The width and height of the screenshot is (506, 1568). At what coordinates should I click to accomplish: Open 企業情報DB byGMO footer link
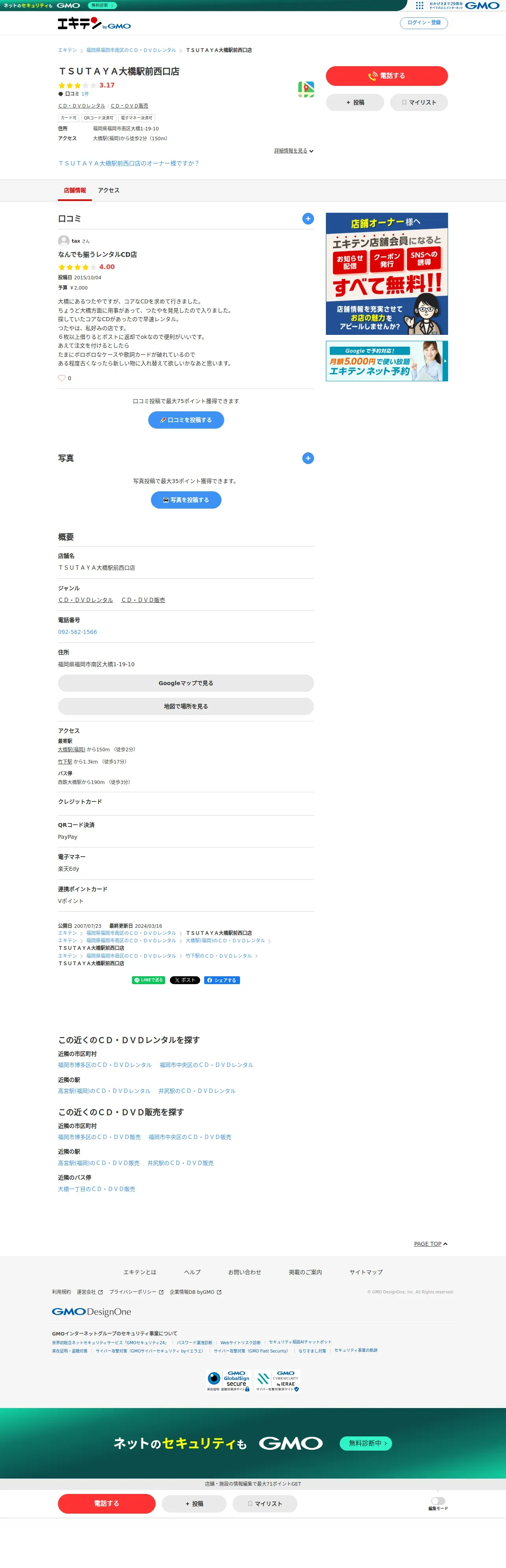pos(195,1292)
